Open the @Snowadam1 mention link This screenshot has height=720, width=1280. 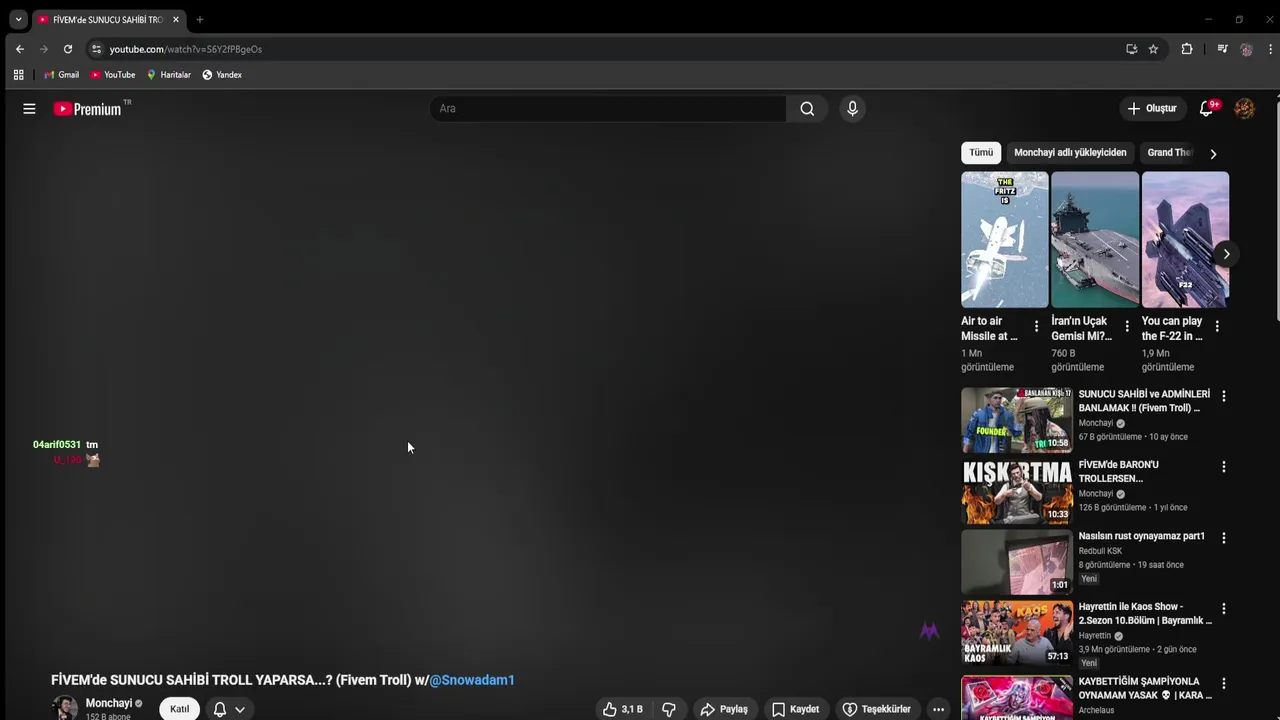coord(472,680)
